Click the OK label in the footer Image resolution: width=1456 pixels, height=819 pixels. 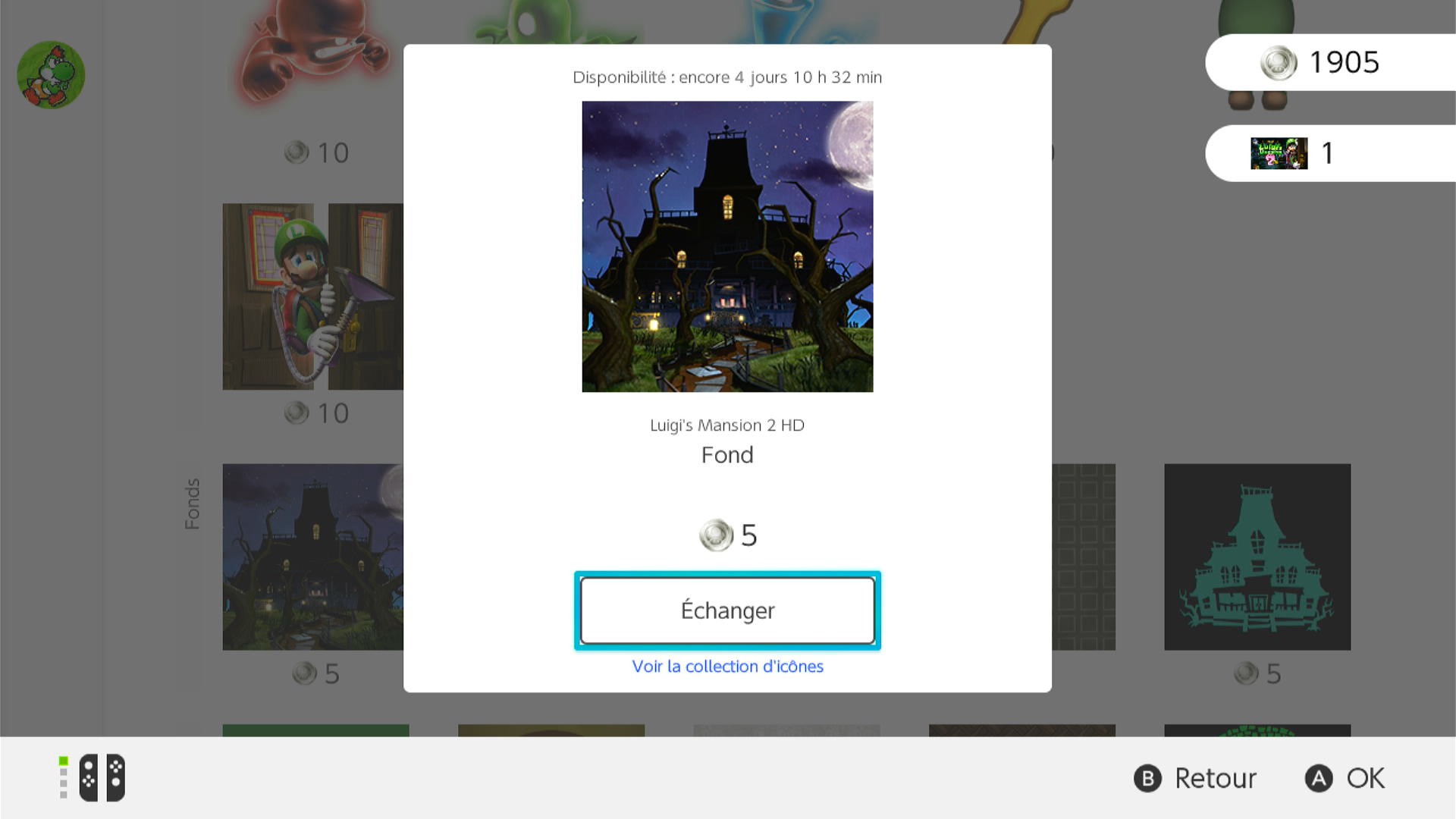1366,778
